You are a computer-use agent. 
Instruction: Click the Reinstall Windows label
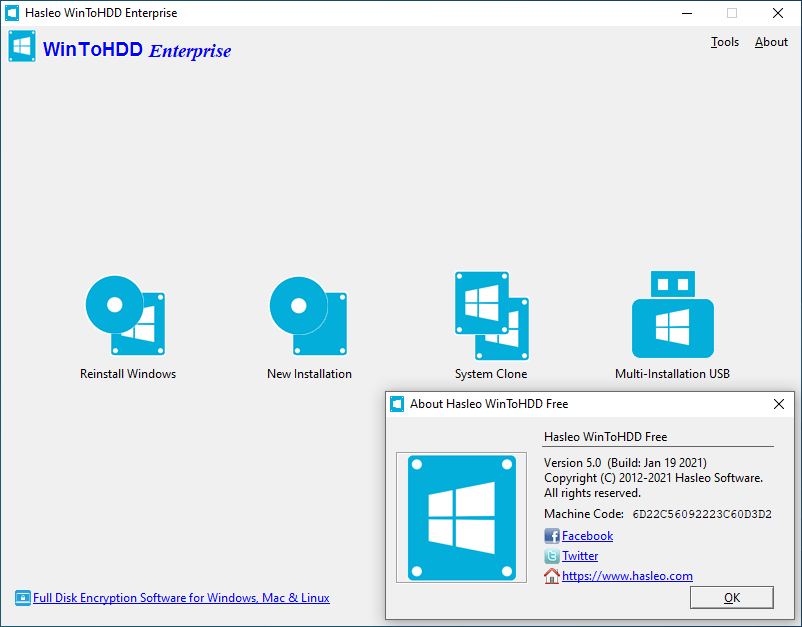128,374
